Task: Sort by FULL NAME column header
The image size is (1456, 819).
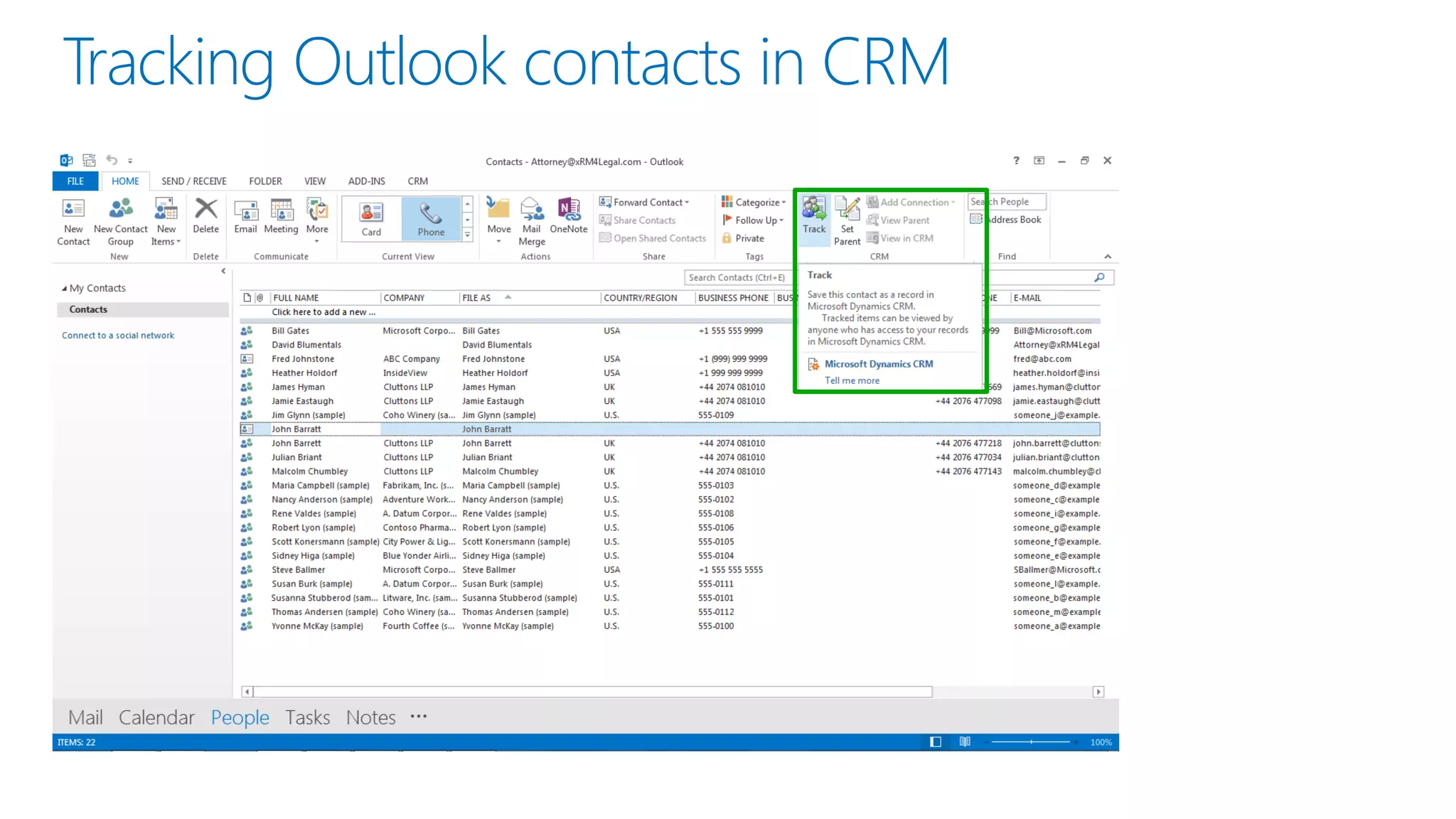Action: click(326, 298)
